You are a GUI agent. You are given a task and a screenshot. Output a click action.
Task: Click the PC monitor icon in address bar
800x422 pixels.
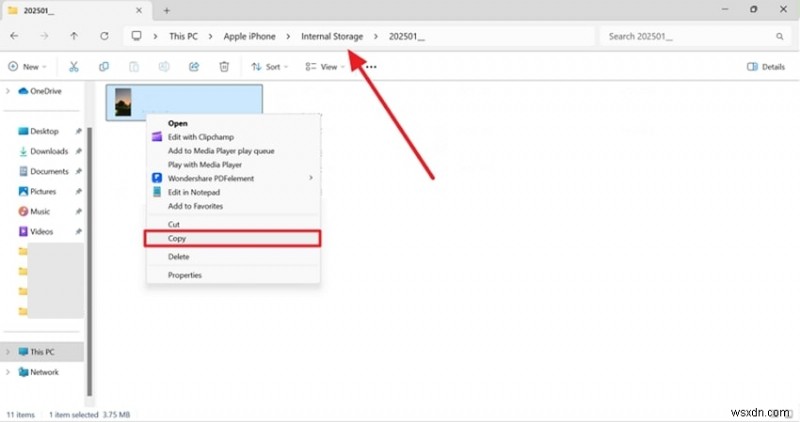coord(136,36)
